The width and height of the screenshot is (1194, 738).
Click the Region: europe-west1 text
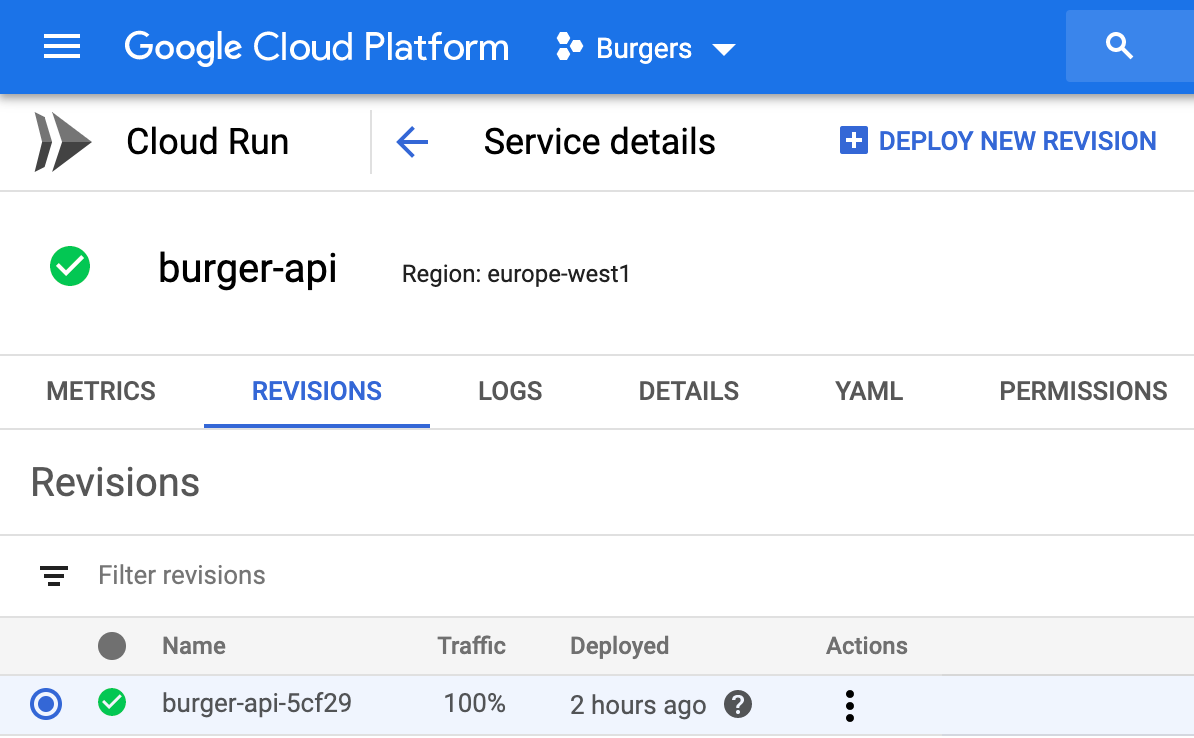coord(516,273)
